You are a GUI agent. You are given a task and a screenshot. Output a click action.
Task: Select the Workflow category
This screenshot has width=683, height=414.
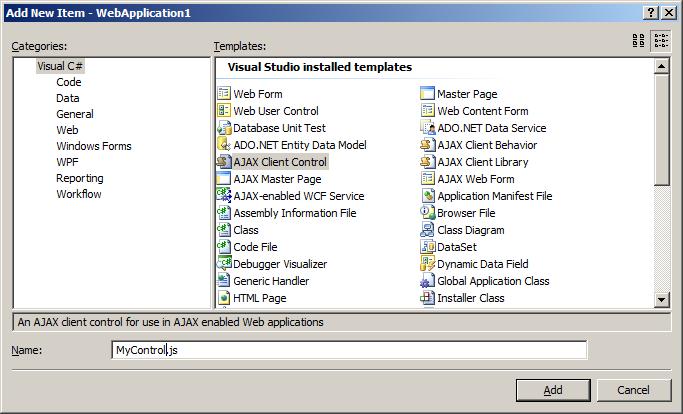(78, 194)
